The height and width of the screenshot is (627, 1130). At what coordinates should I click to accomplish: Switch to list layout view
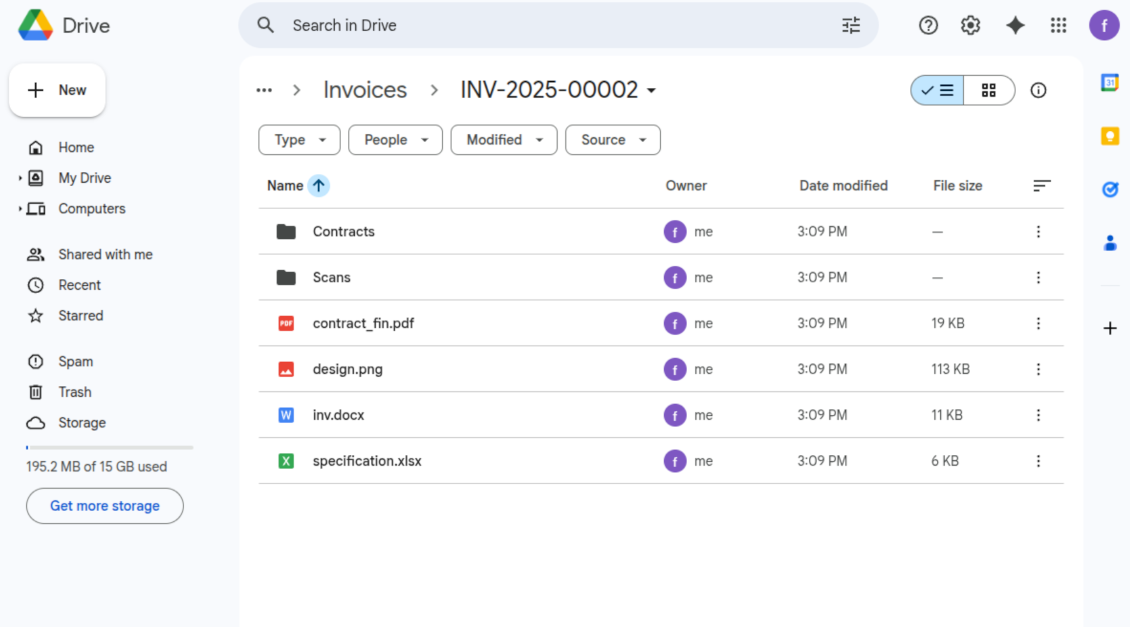click(x=938, y=90)
